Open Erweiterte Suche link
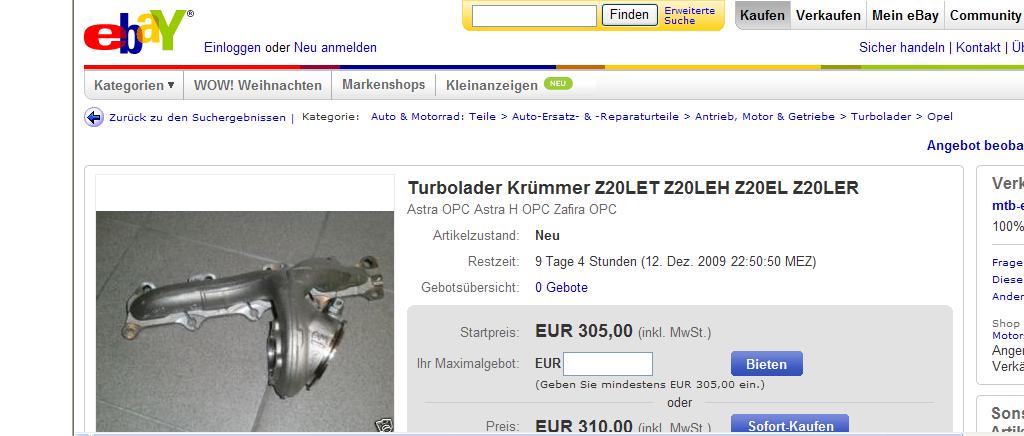 pyautogui.click(x=690, y=15)
